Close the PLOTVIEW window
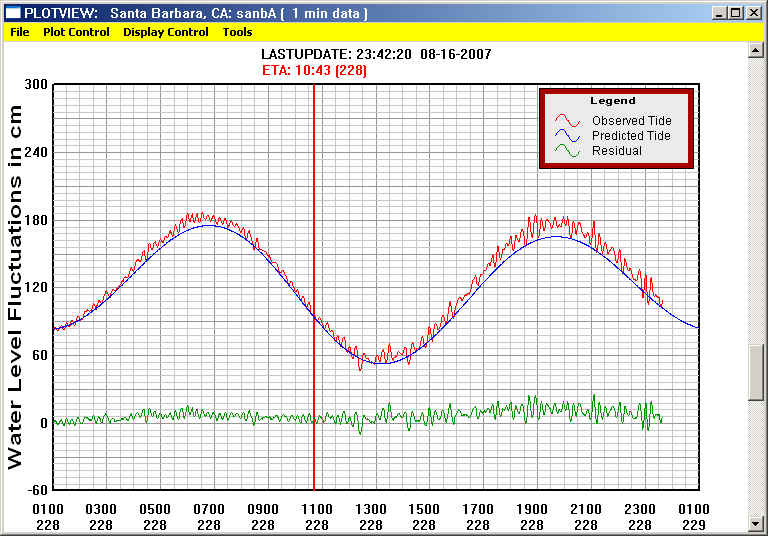The width and height of the screenshot is (768, 536). tap(754, 12)
